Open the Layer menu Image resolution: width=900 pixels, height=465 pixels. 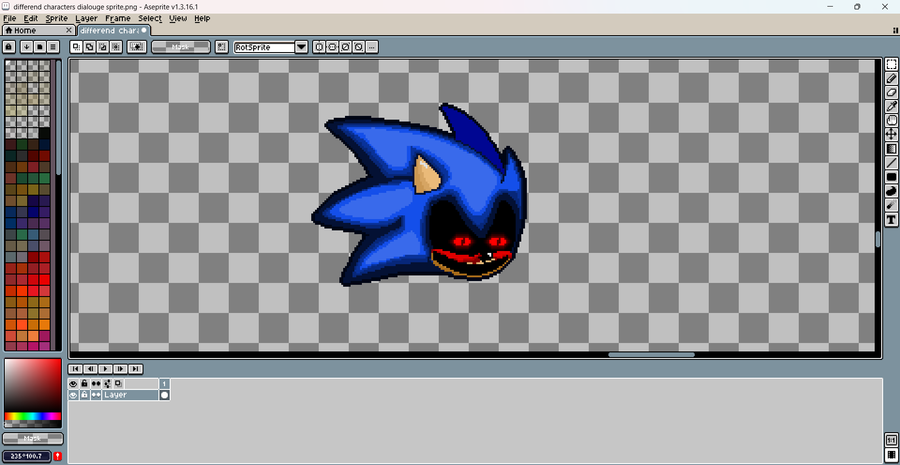[x=87, y=18]
